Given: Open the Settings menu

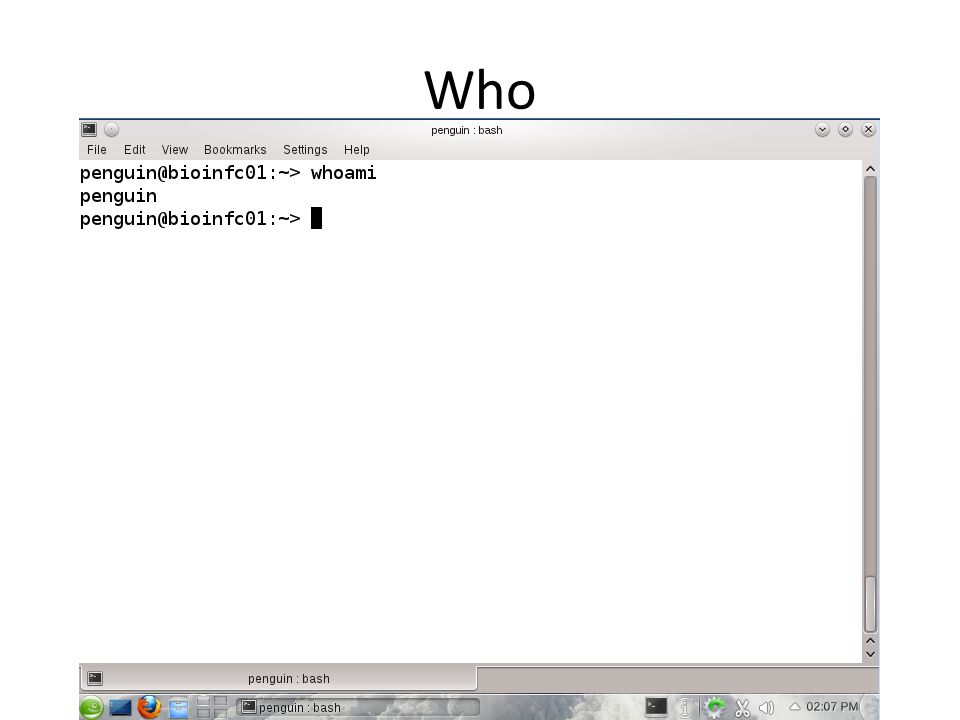Looking at the screenshot, I should tap(305, 149).
